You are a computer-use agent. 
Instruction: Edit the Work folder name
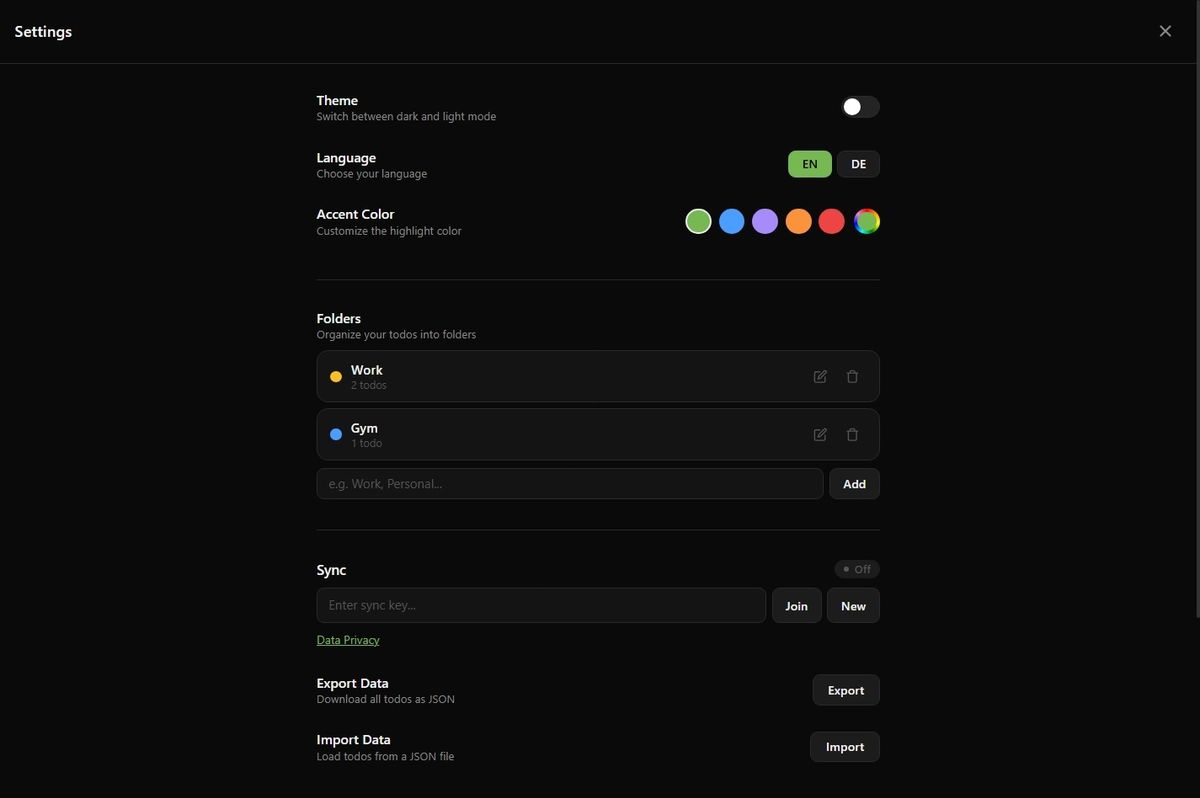819,376
